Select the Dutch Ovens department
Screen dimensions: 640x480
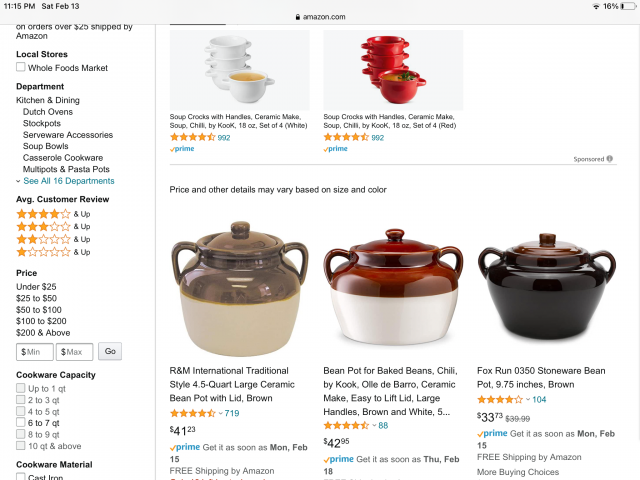click(48, 112)
